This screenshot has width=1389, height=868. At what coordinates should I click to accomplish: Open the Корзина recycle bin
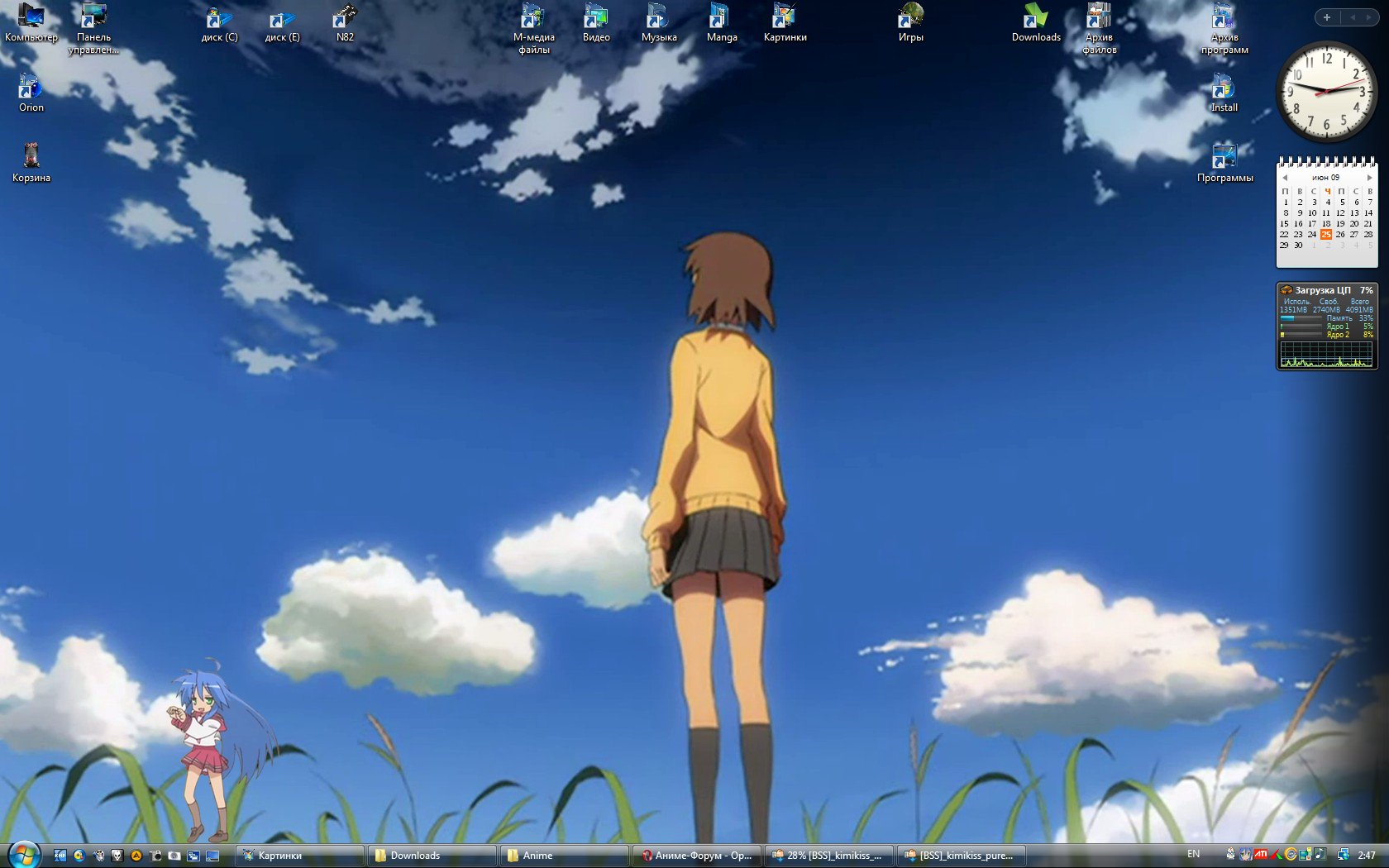pos(31,163)
